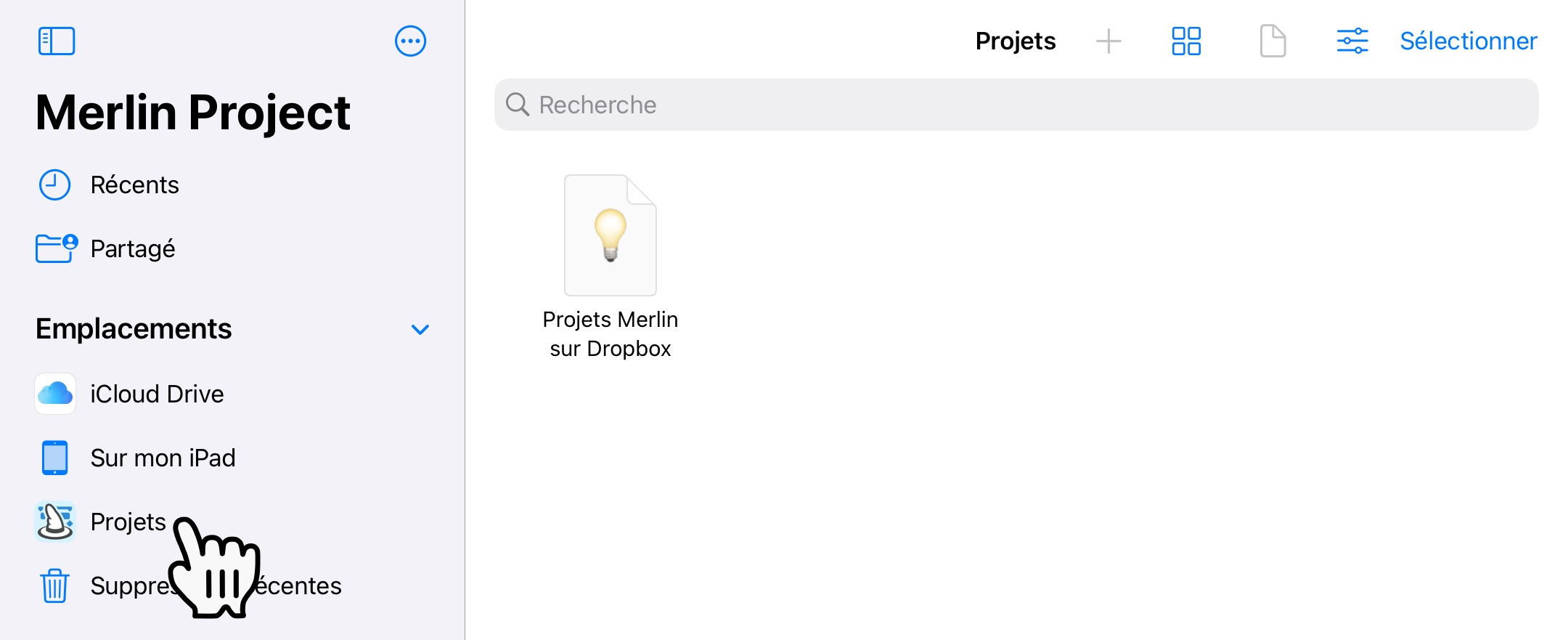Click the Partagé sidebar entry
This screenshot has height=640, width=1568.
coord(131,248)
